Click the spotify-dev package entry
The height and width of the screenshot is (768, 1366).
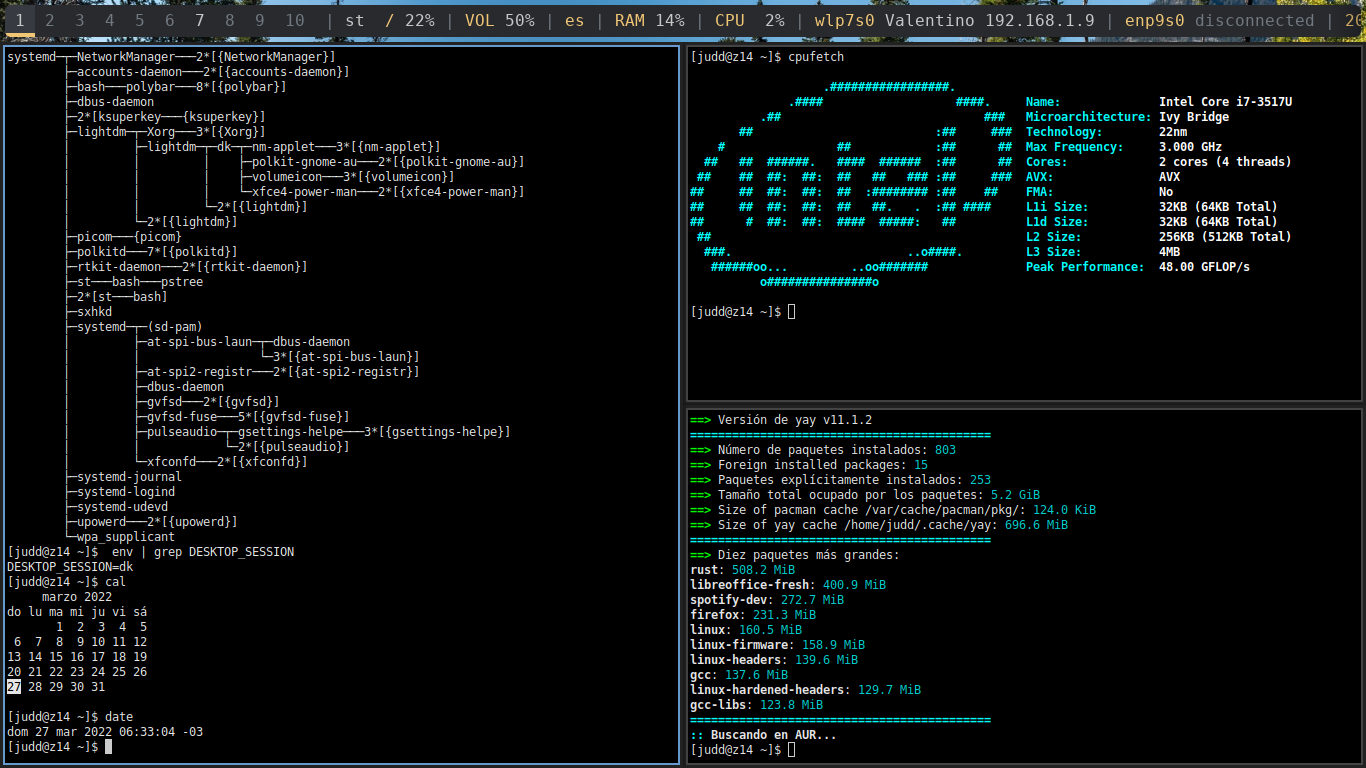pos(767,600)
